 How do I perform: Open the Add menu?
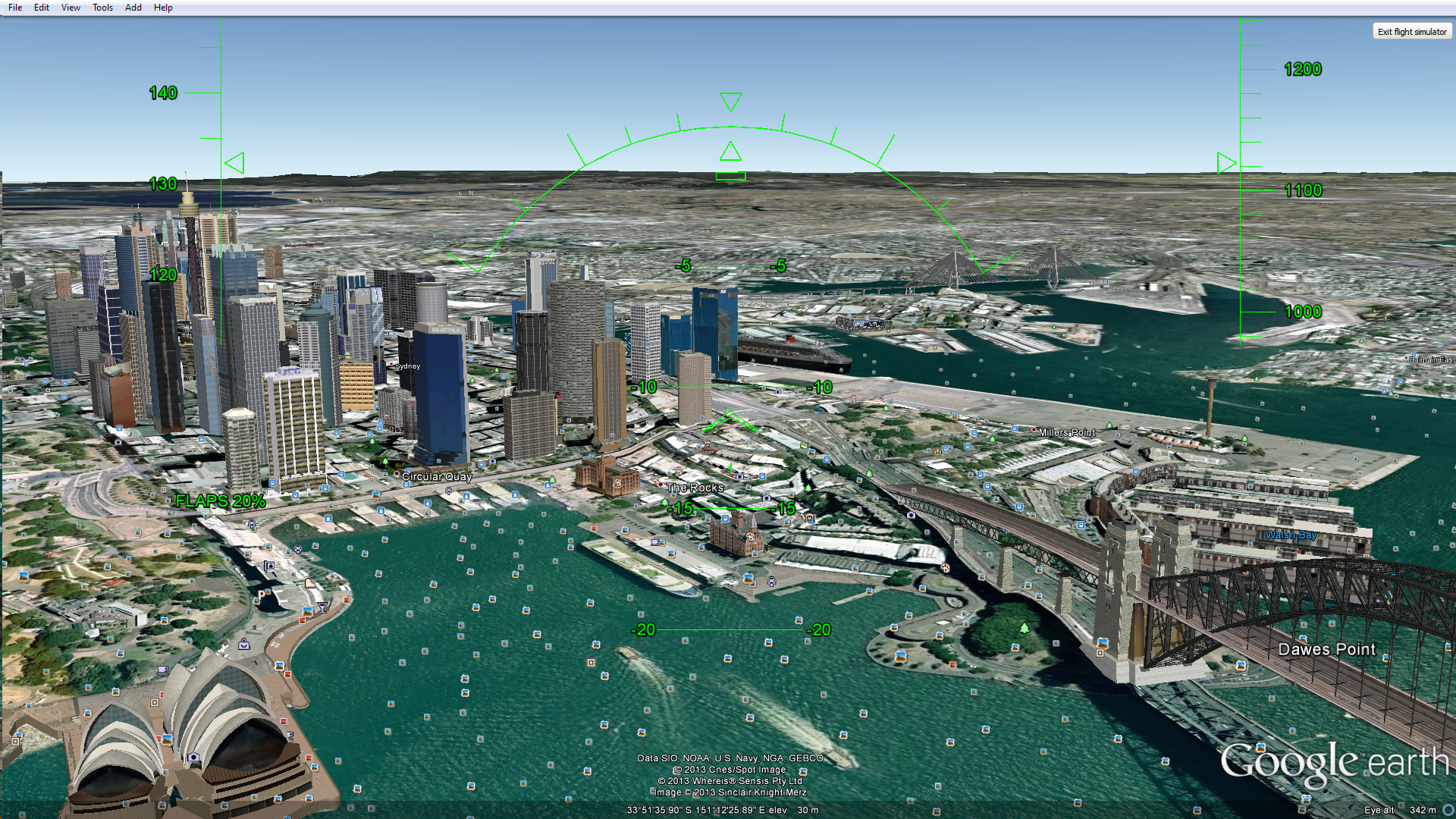(133, 8)
